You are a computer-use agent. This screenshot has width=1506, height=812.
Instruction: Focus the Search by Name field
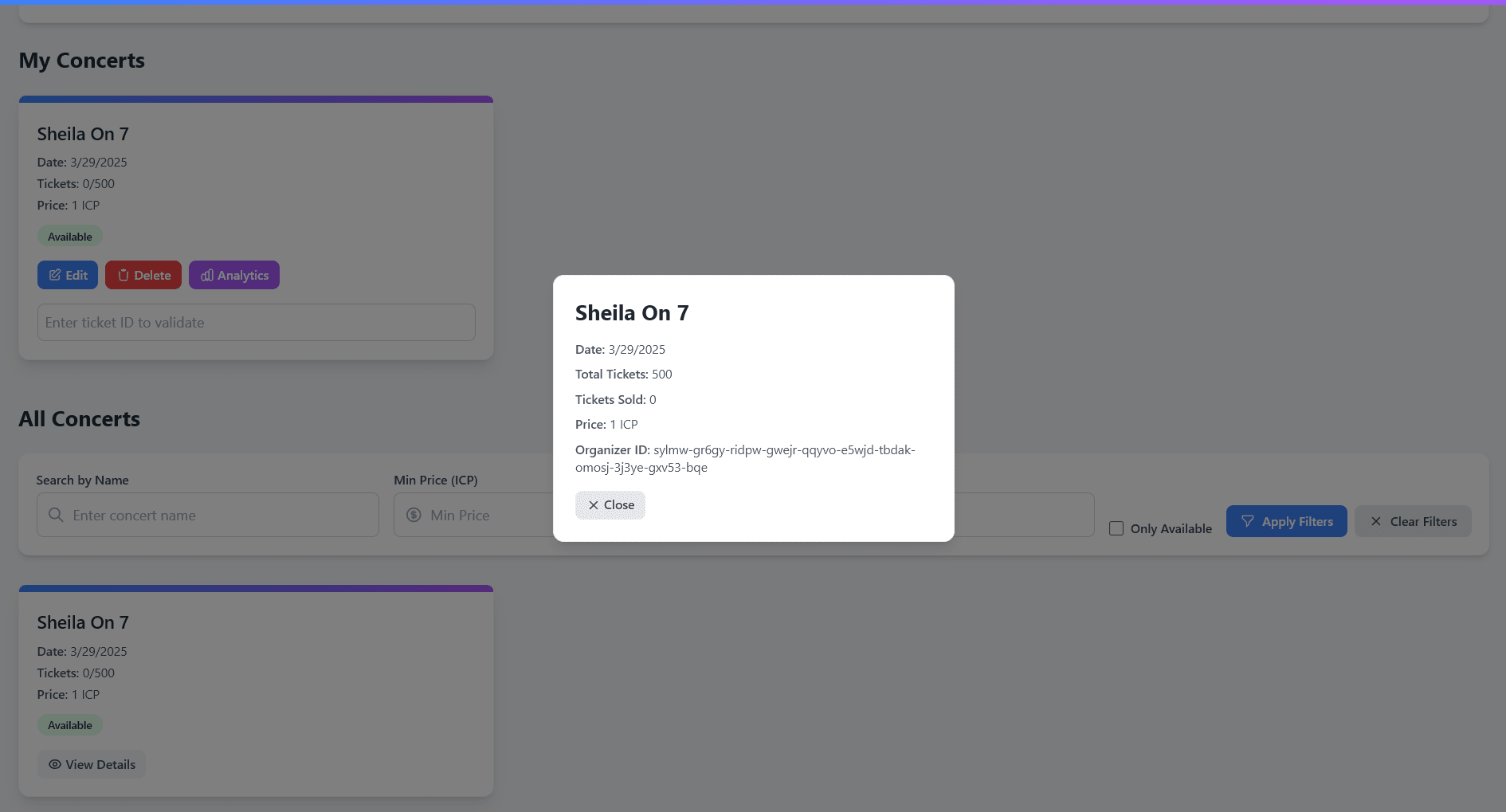(x=208, y=515)
